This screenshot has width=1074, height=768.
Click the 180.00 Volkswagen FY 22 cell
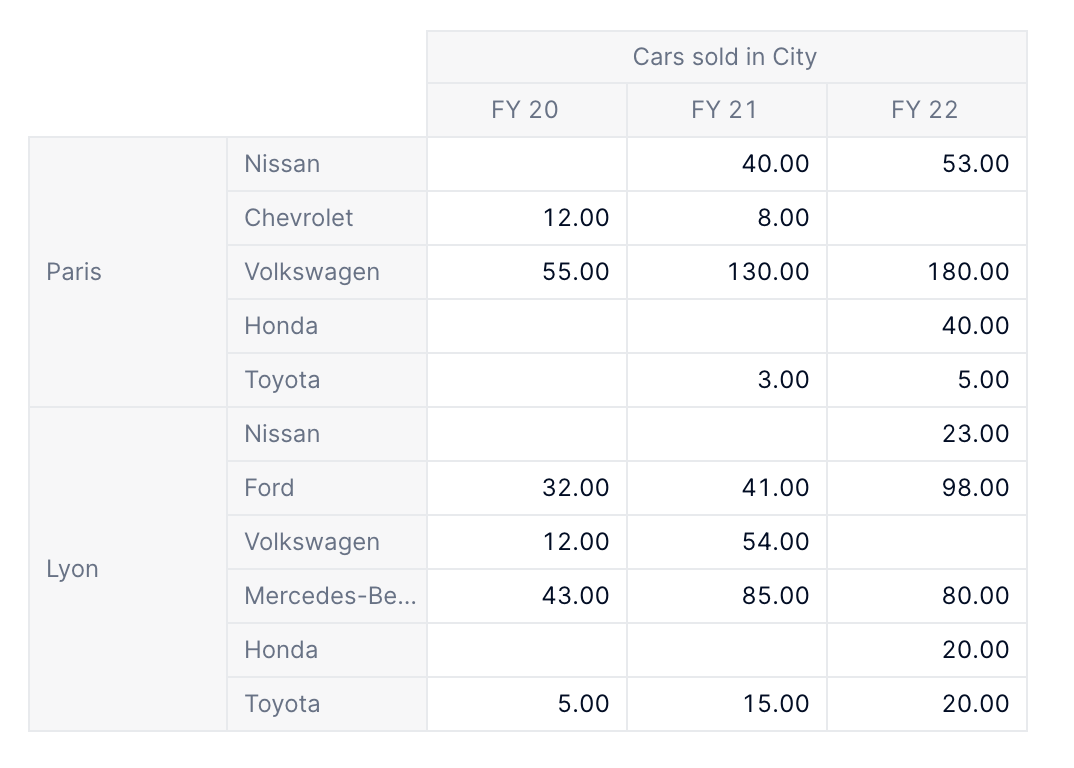click(x=926, y=272)
